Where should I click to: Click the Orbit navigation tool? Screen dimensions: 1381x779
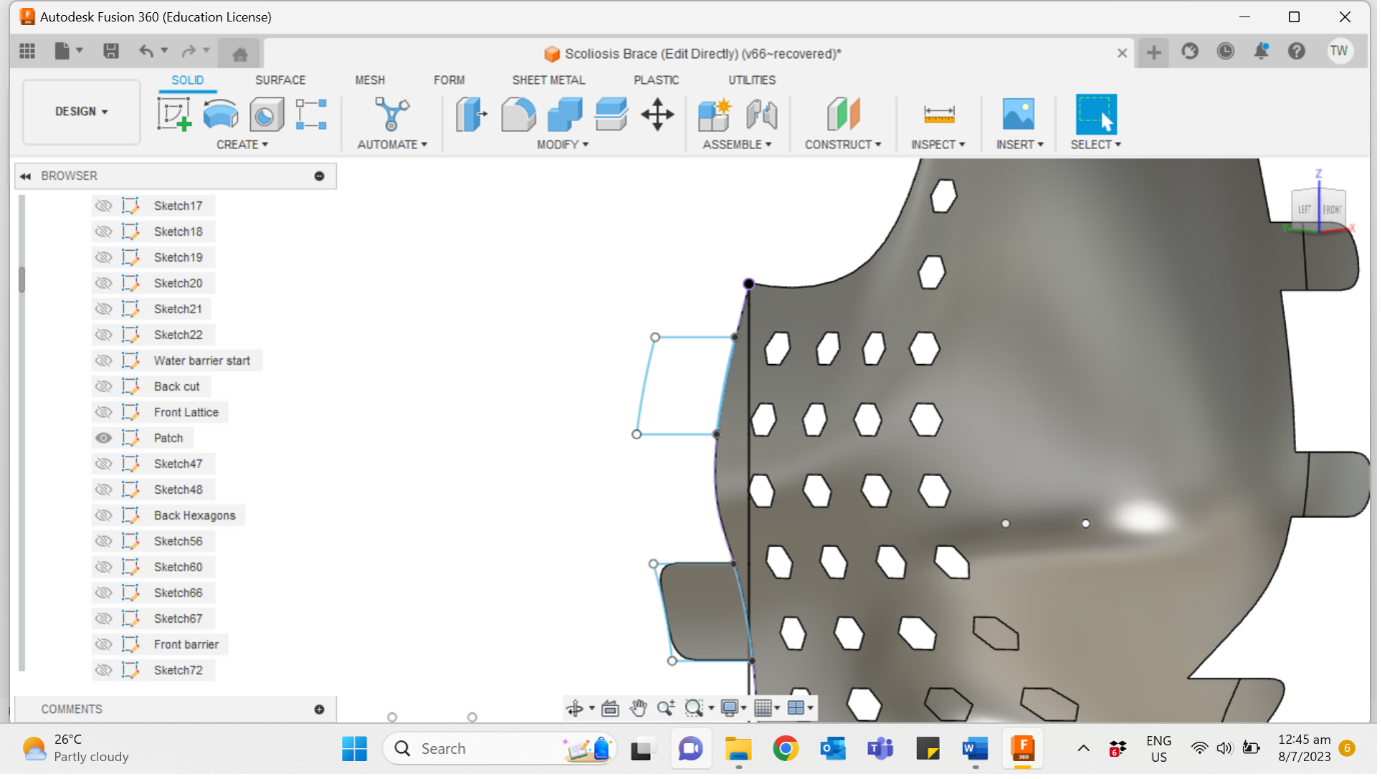point(575,708)
